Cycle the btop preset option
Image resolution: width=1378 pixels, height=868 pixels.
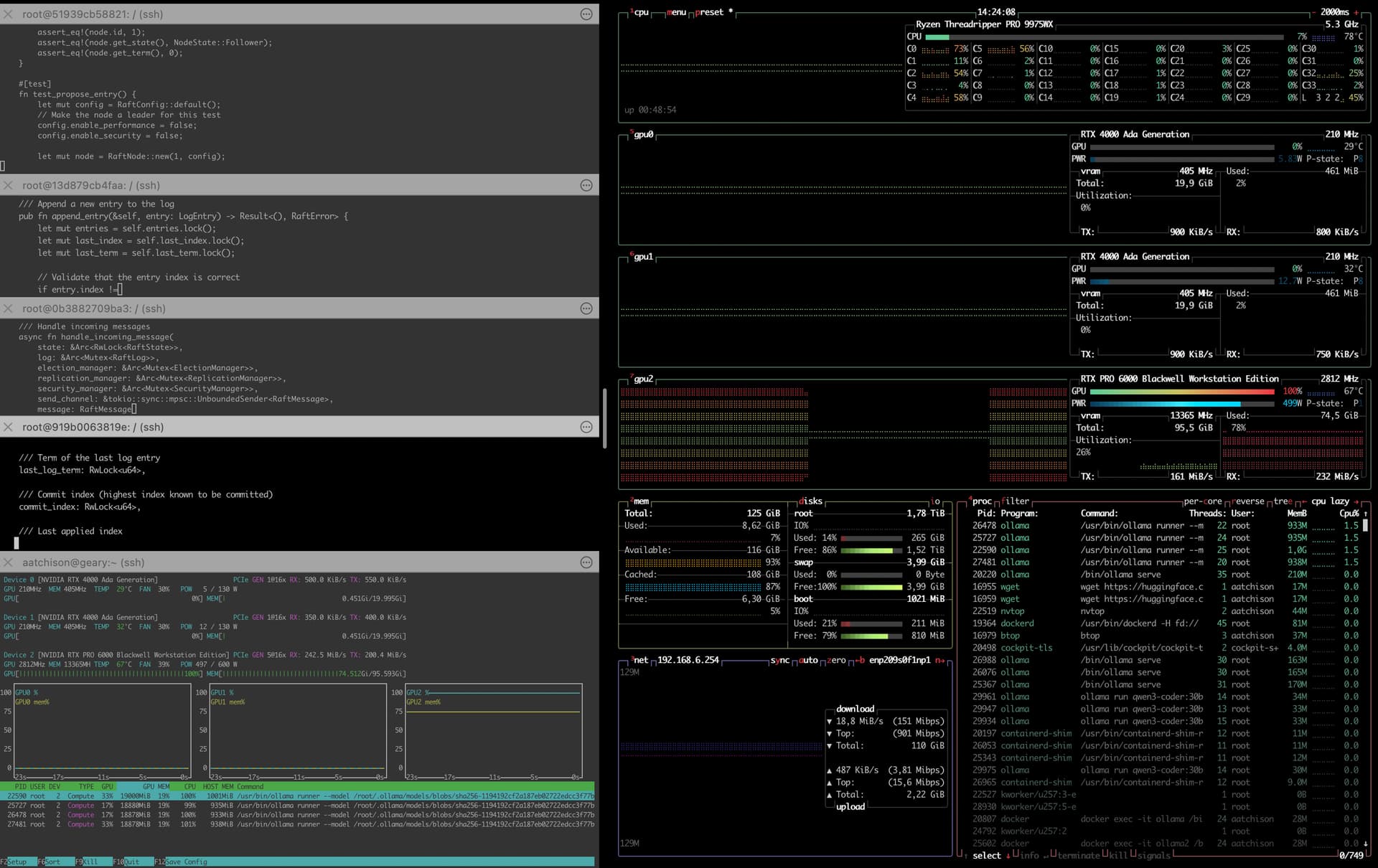coord(709,12)
